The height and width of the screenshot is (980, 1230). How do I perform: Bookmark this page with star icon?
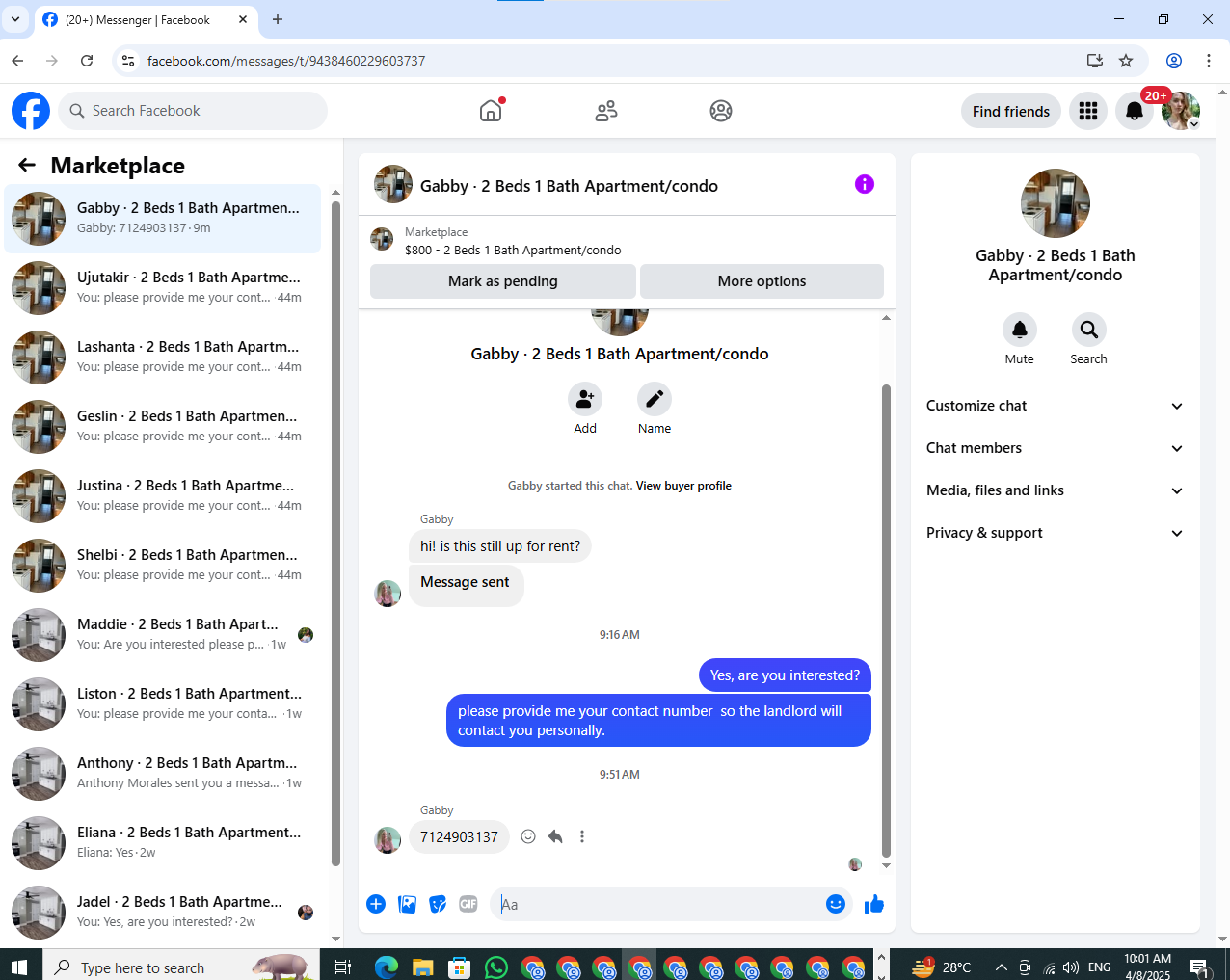[x=1126, y=61]
